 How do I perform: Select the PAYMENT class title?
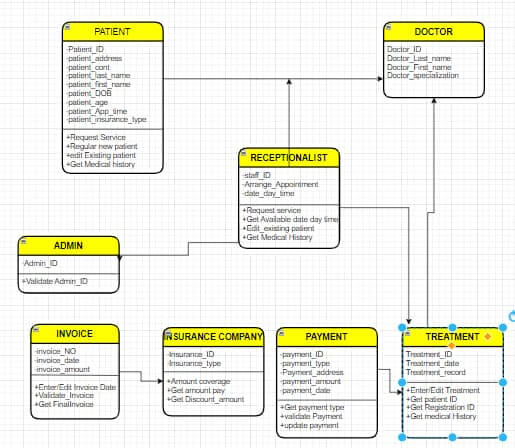[x=326, y=337]
